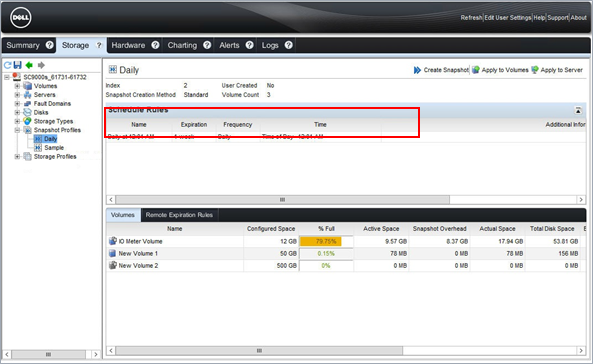
Task: Click volumes table horizontal scrollbar thumb
Action: coord(259,351)
